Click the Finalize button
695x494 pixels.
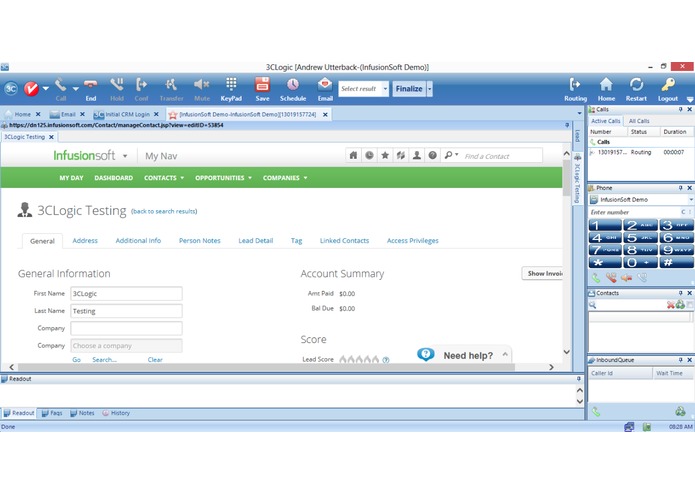(x=409, y=89)
